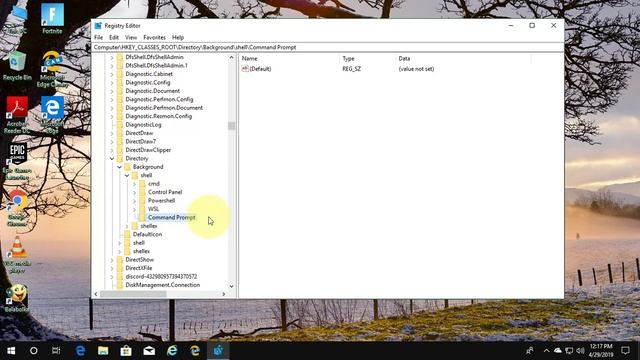Open the Edit menu
This screenshot has height=360, width=640.
tap(114, 38)
